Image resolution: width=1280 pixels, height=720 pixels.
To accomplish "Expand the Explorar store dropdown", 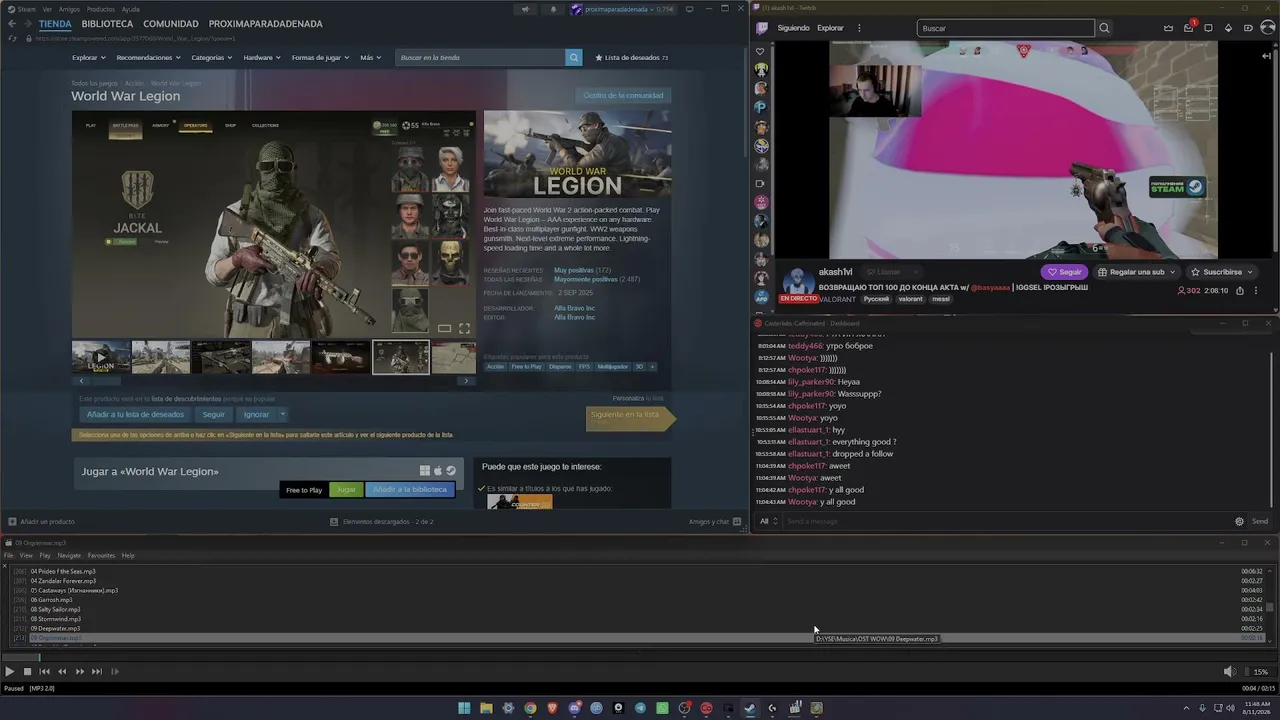I will click(x=88, y=58).
